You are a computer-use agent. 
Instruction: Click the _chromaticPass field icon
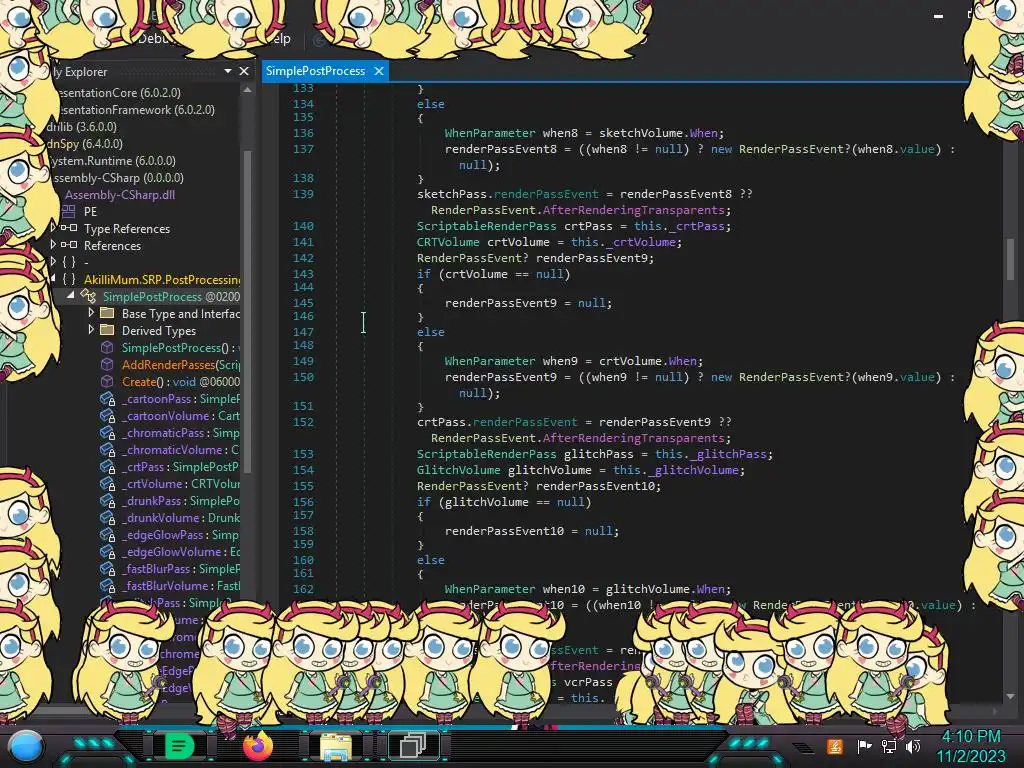coord(108,433)
